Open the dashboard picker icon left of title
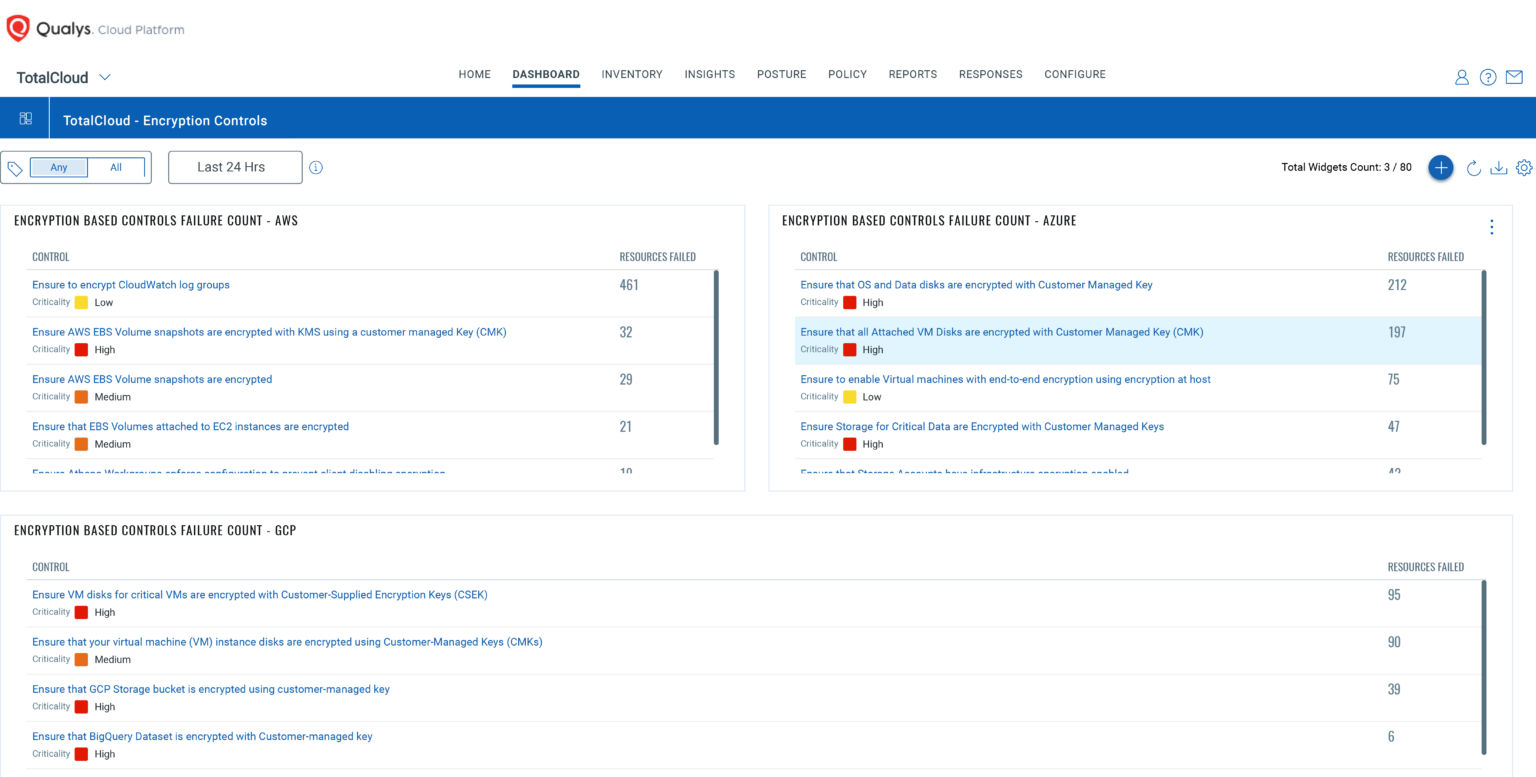Screen dimensions: 1536x777 click(25, 118)
